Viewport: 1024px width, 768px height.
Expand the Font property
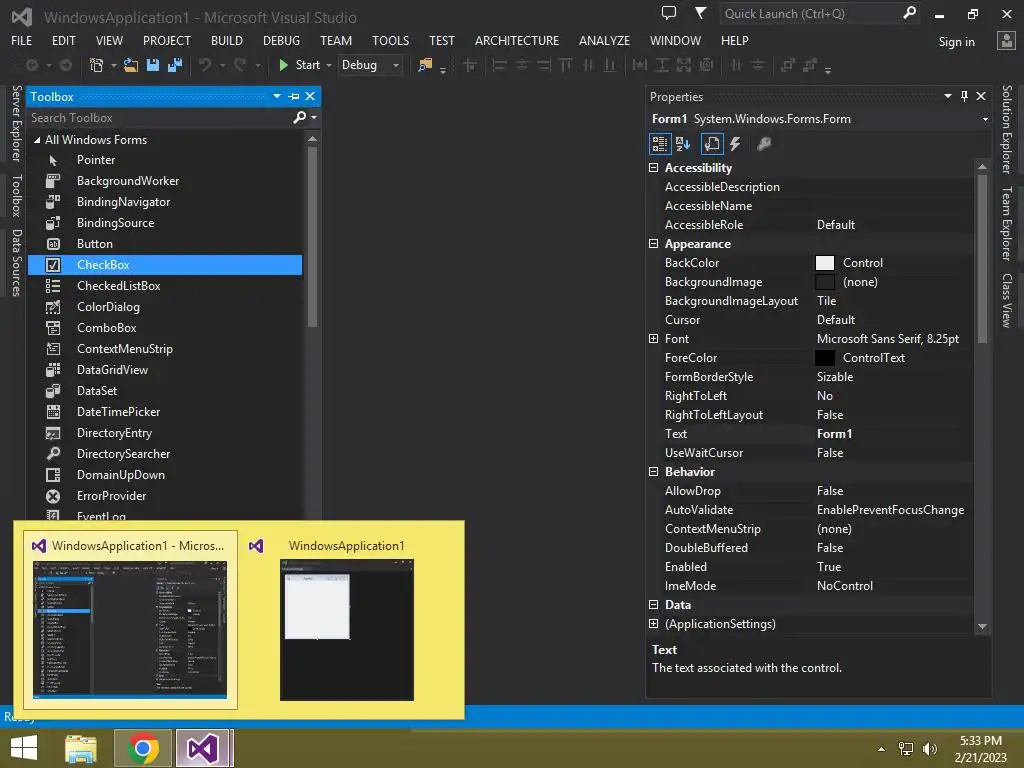pos(653,338)
